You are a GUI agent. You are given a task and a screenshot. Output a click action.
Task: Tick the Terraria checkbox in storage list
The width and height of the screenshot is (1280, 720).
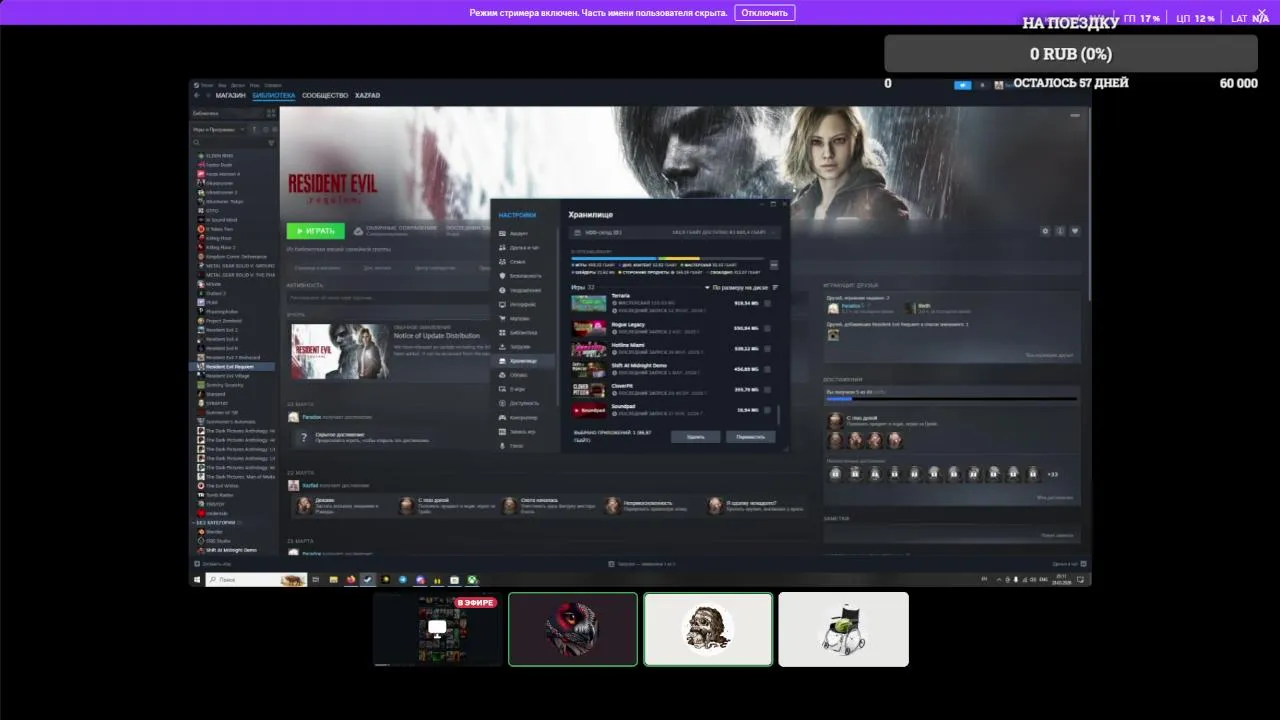tap(767, 303)
